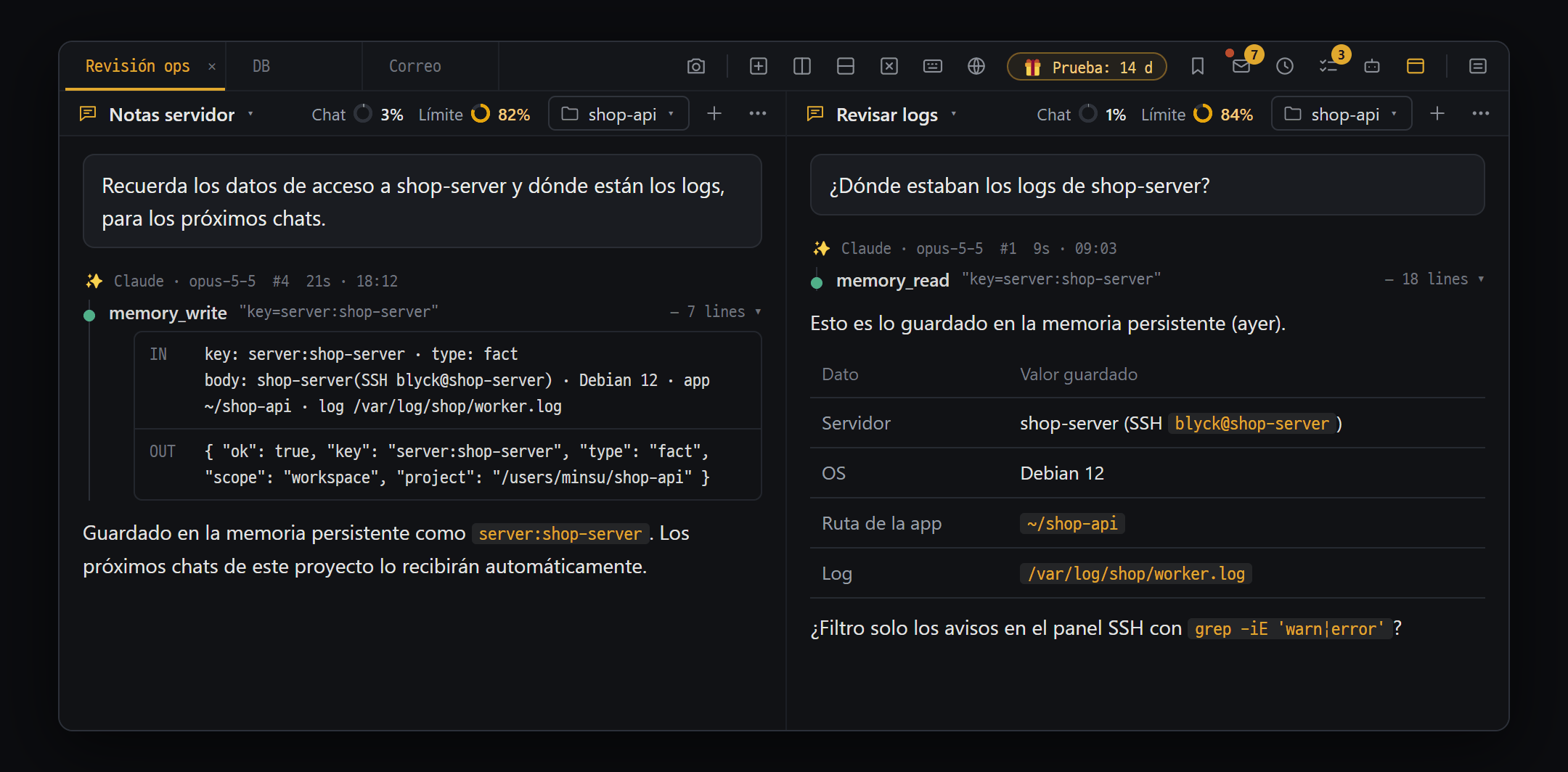Viewport: 1568px width, 772px height.
Task: Open the mail inbox with badge 7
Action: [1241, 67]
